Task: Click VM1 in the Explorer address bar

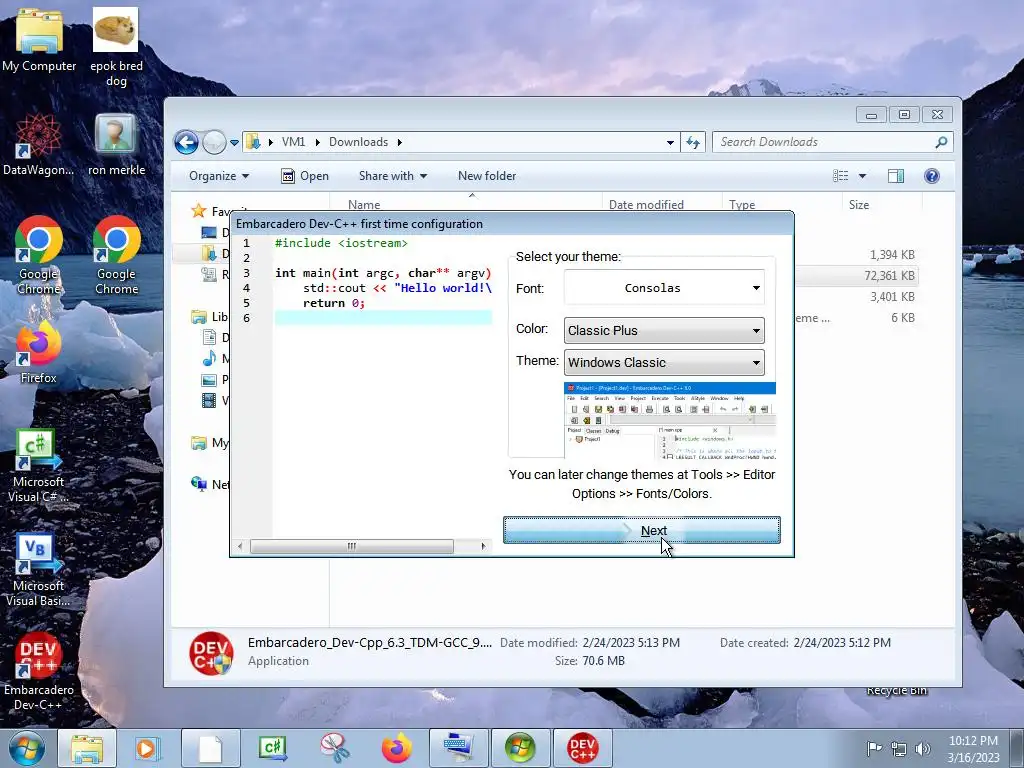Action: 293,142
